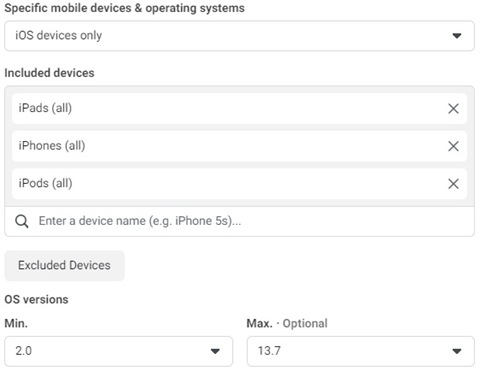
Task: Click the 2.0 minimum version value
Action: click(24, 351)
